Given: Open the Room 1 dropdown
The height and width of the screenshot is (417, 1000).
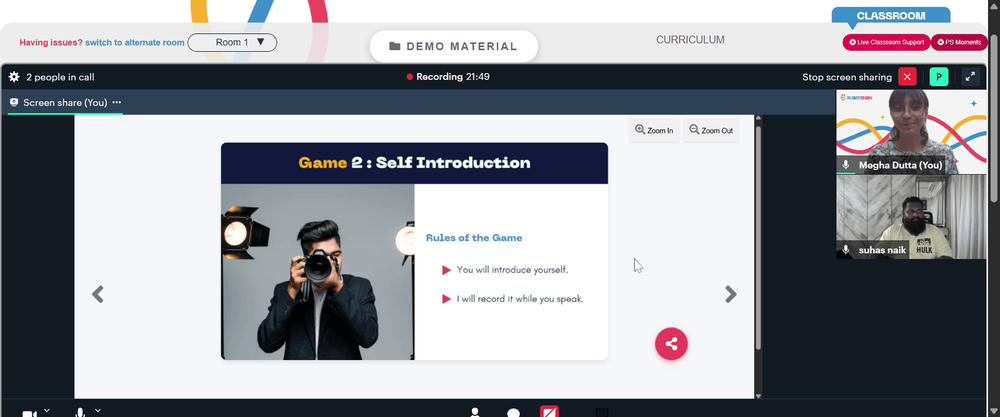Looking at the screenshot, I should 232,42.
